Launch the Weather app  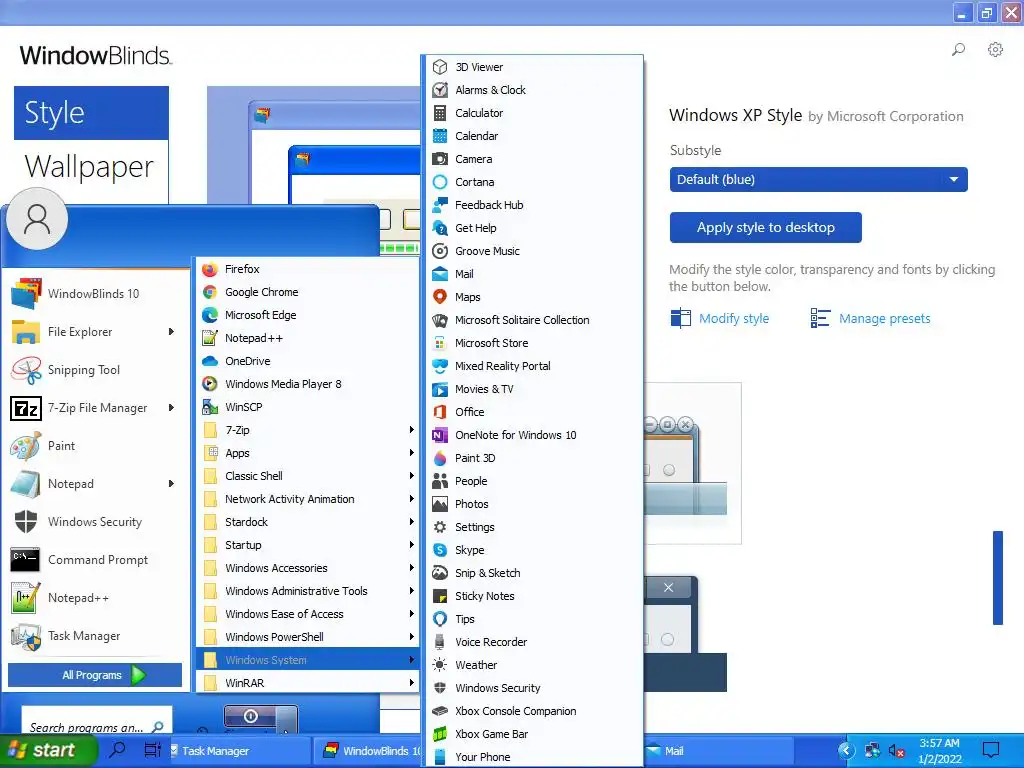534,665
